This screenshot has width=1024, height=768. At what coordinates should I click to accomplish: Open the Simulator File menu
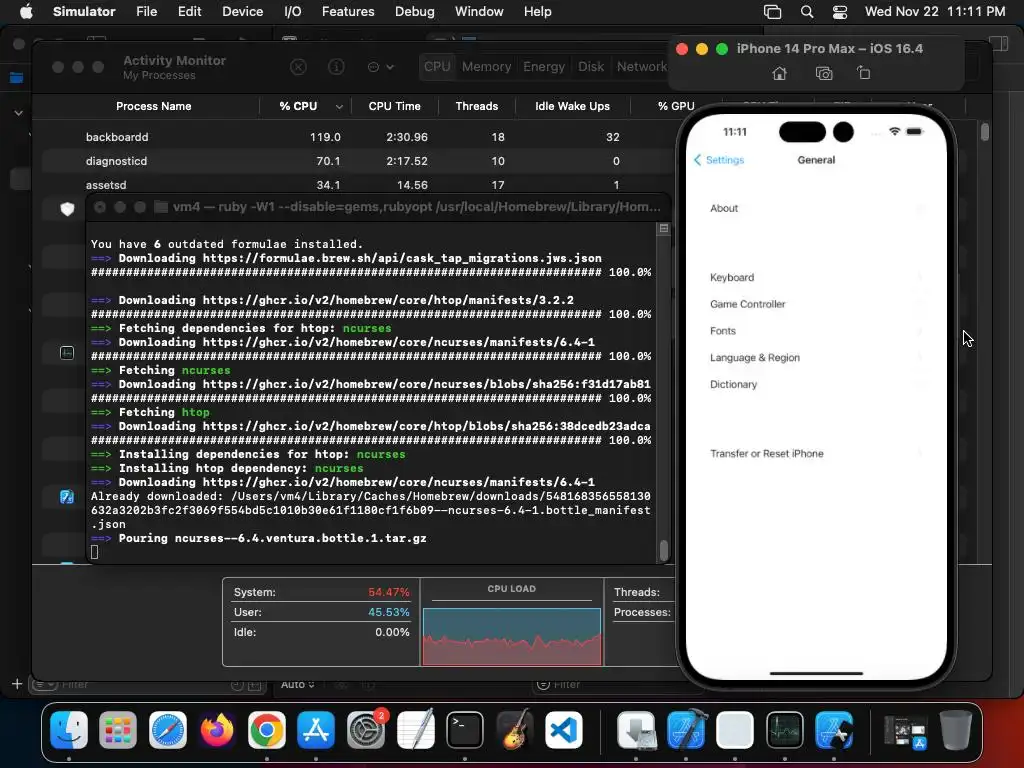pos(146,12)
